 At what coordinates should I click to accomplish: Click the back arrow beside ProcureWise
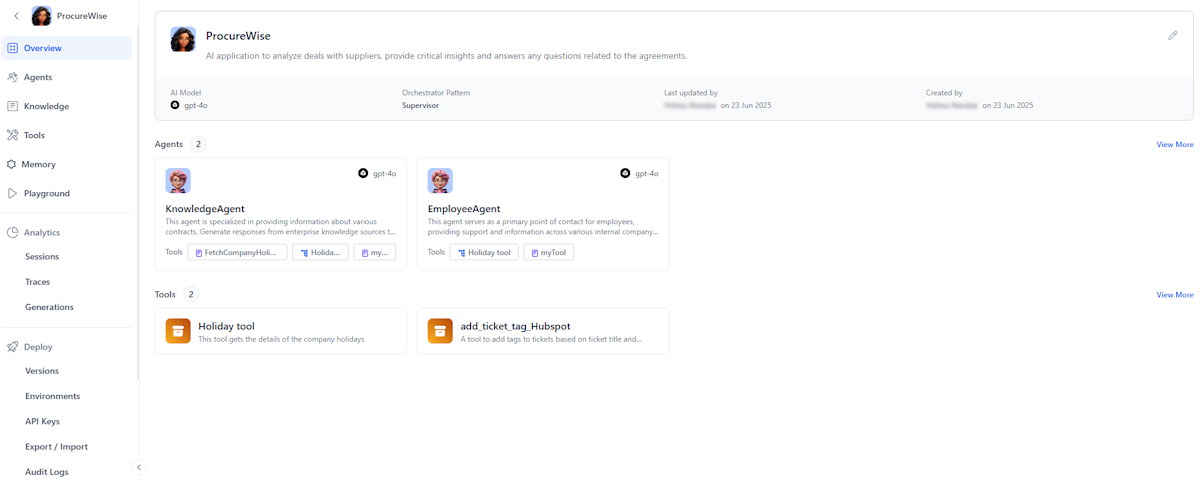tap(16, 16)
